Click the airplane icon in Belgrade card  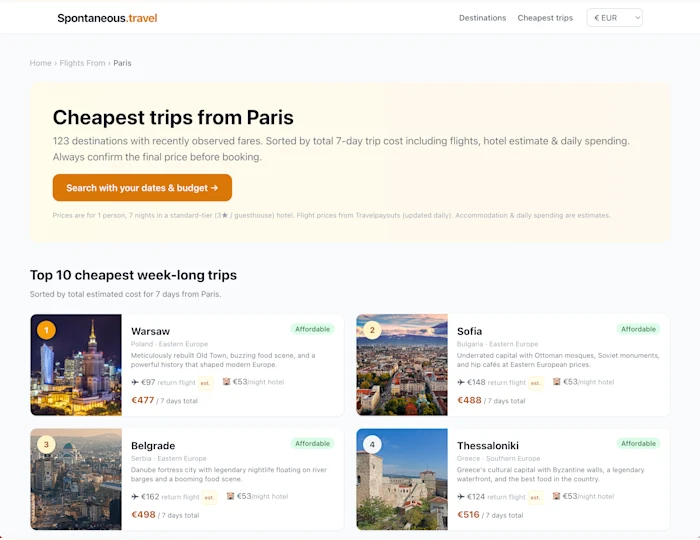tap(135, 496)
